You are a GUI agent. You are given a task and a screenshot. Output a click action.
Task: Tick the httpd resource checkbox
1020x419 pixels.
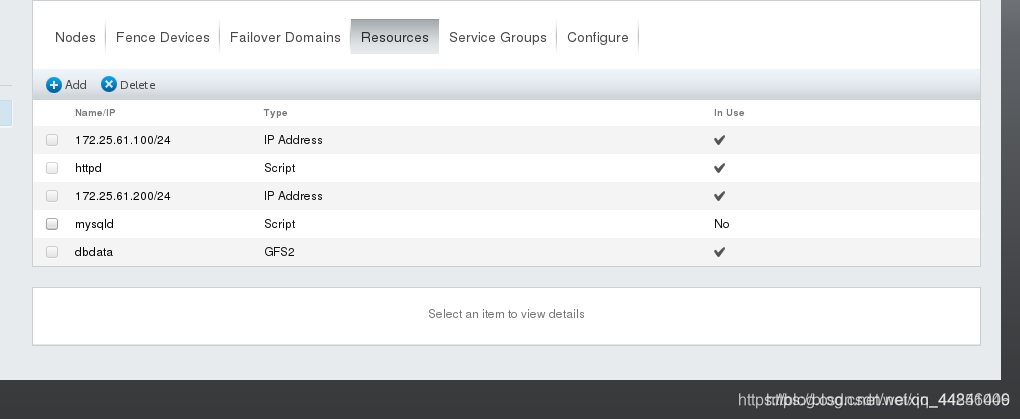52,168
